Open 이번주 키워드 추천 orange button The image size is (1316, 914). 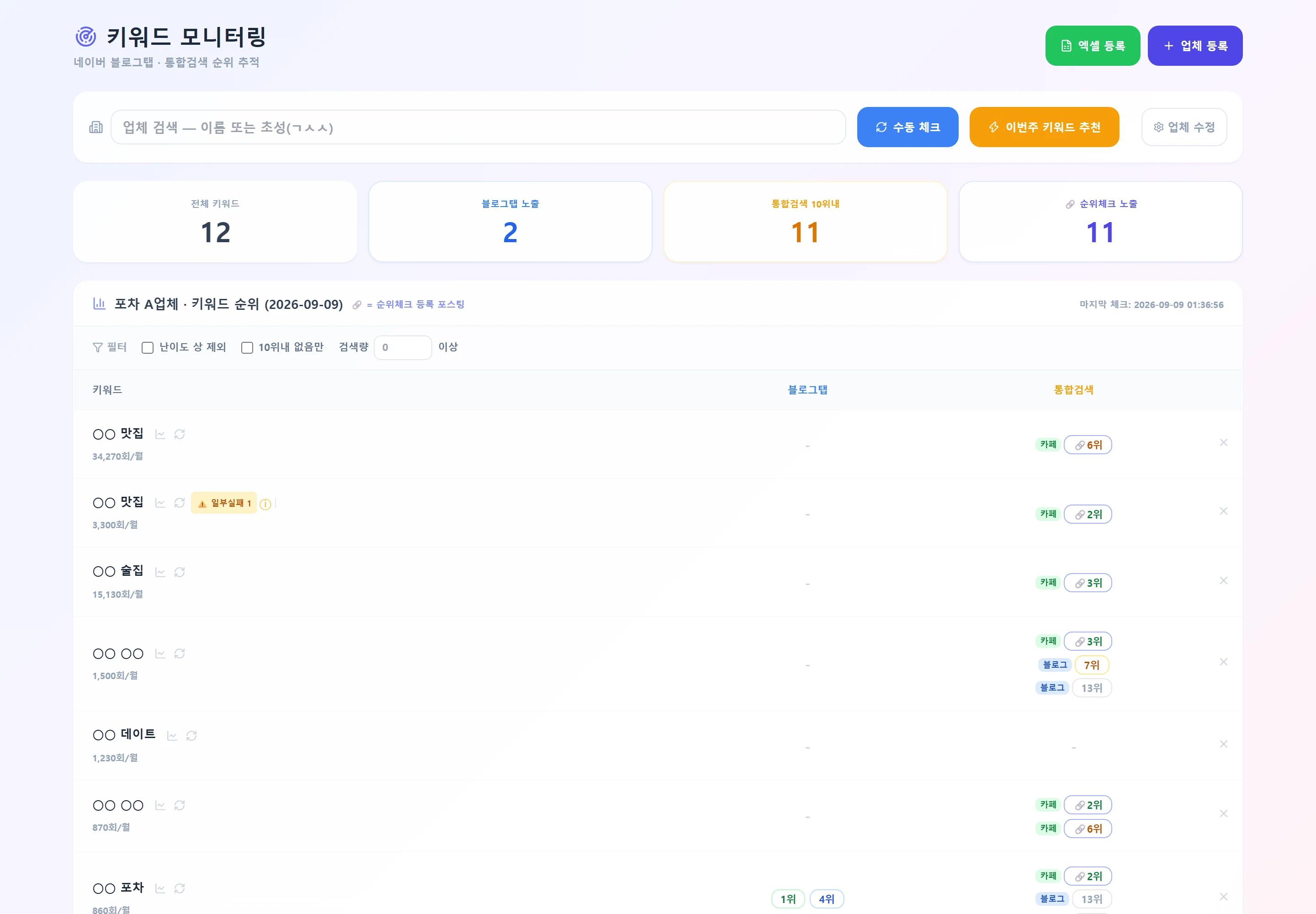point(1044,127)
